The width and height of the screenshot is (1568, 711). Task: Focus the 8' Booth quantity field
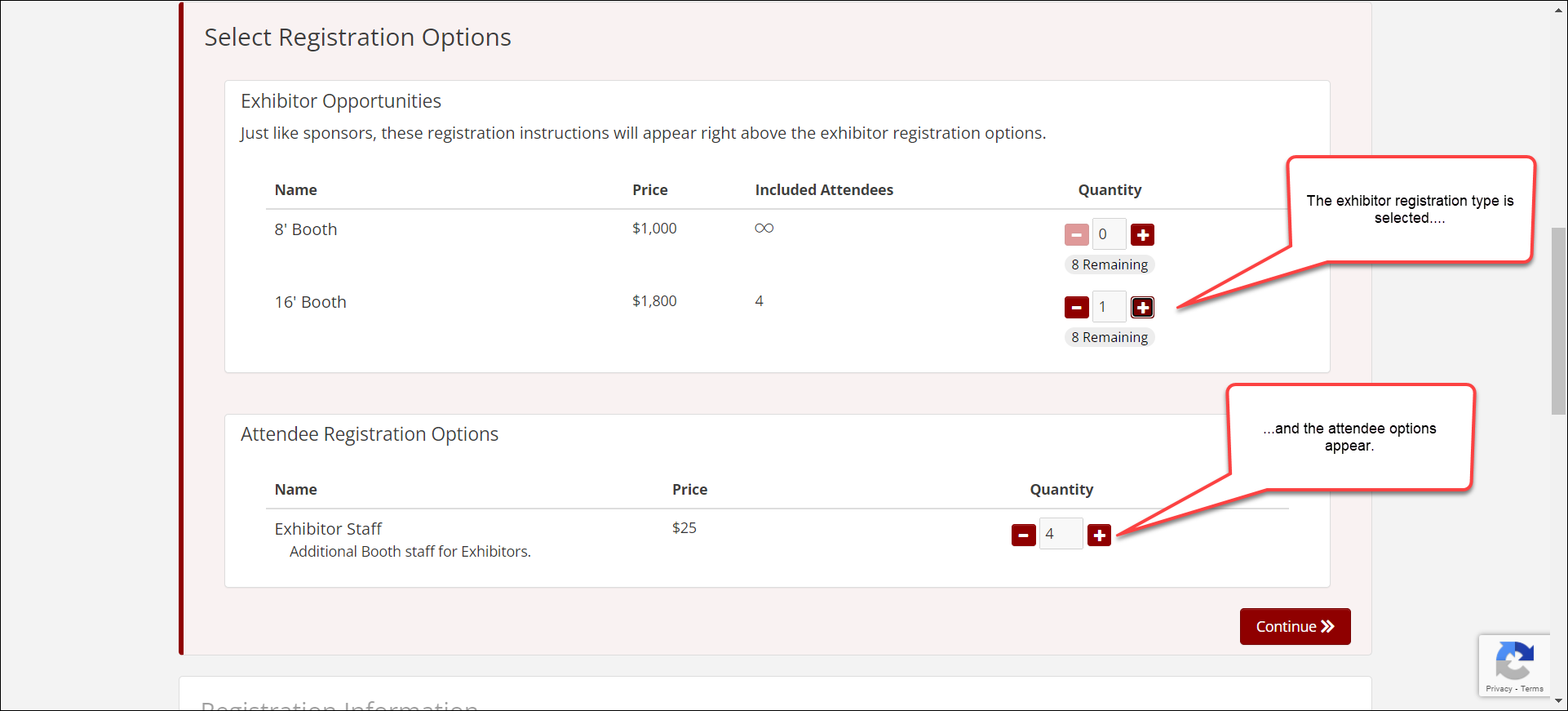coord(1109,234)
